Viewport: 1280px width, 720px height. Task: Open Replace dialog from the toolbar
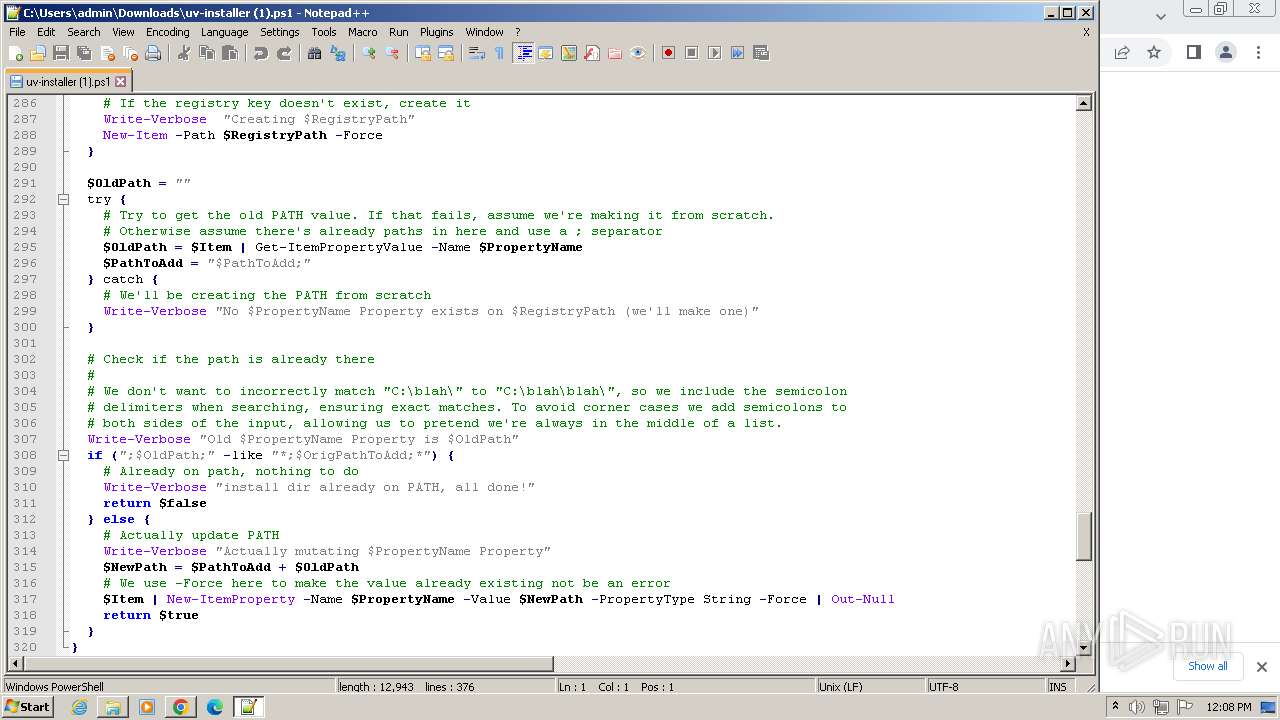click(x=338, y=53)
